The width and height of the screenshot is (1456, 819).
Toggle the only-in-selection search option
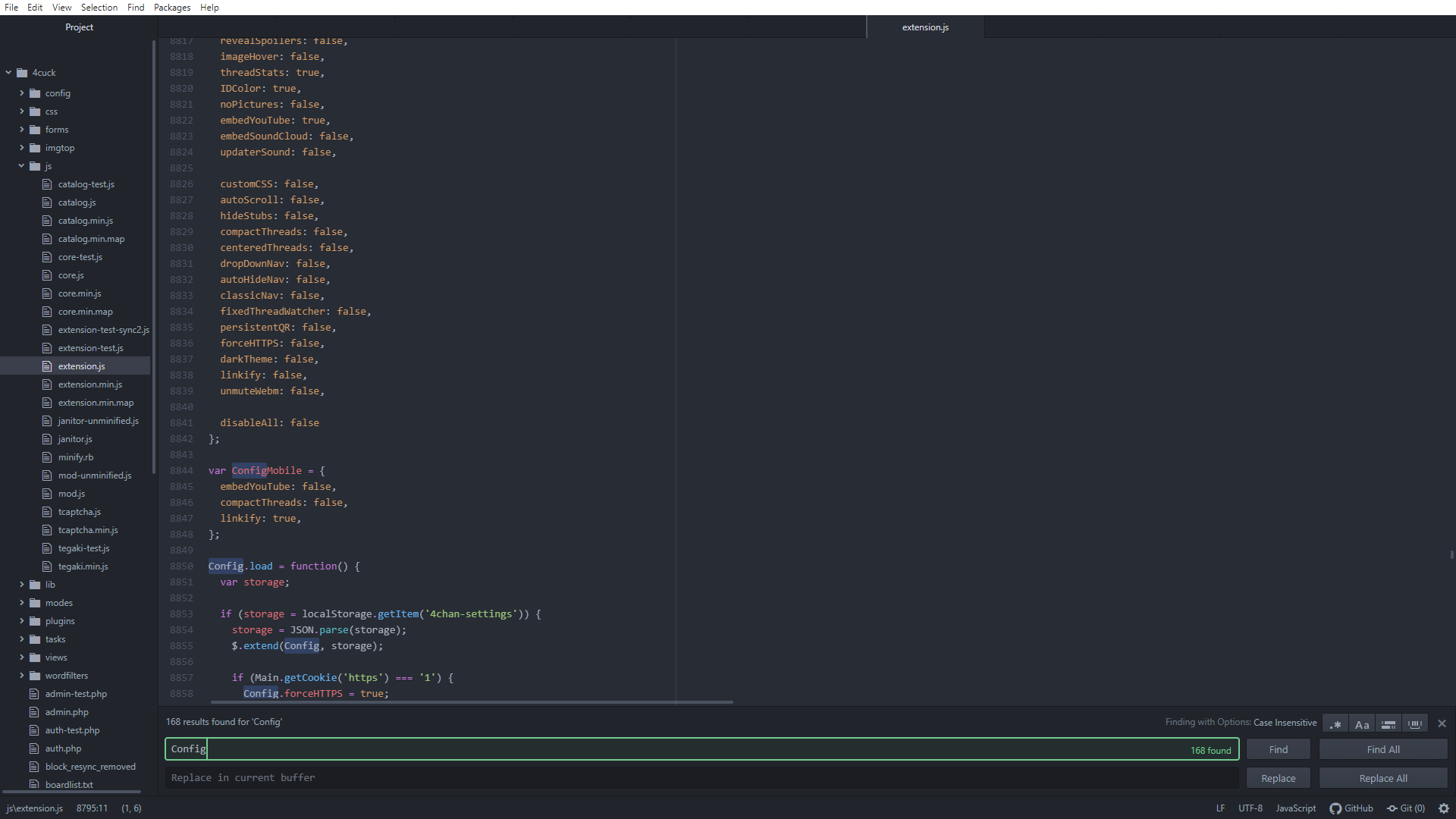tap(1389, 724)
